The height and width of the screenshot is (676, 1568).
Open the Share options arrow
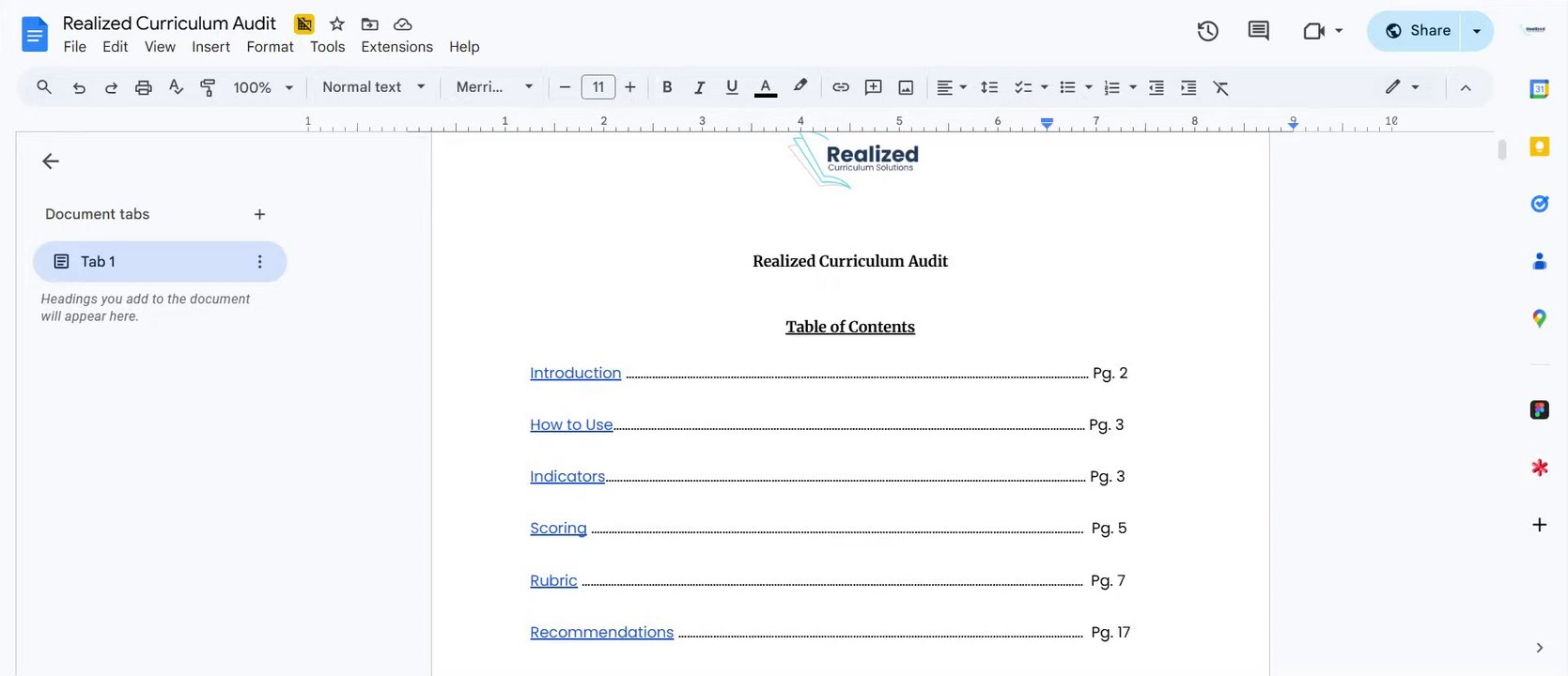pyautogui.click(x=1477, y=31)
